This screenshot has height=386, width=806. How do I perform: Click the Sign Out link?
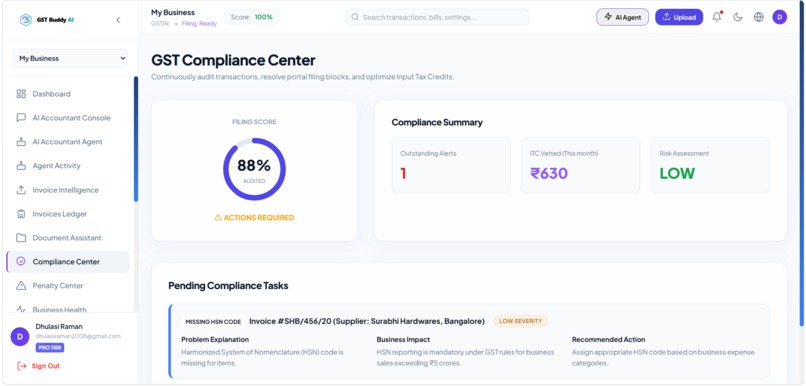[x=45, y=366]
